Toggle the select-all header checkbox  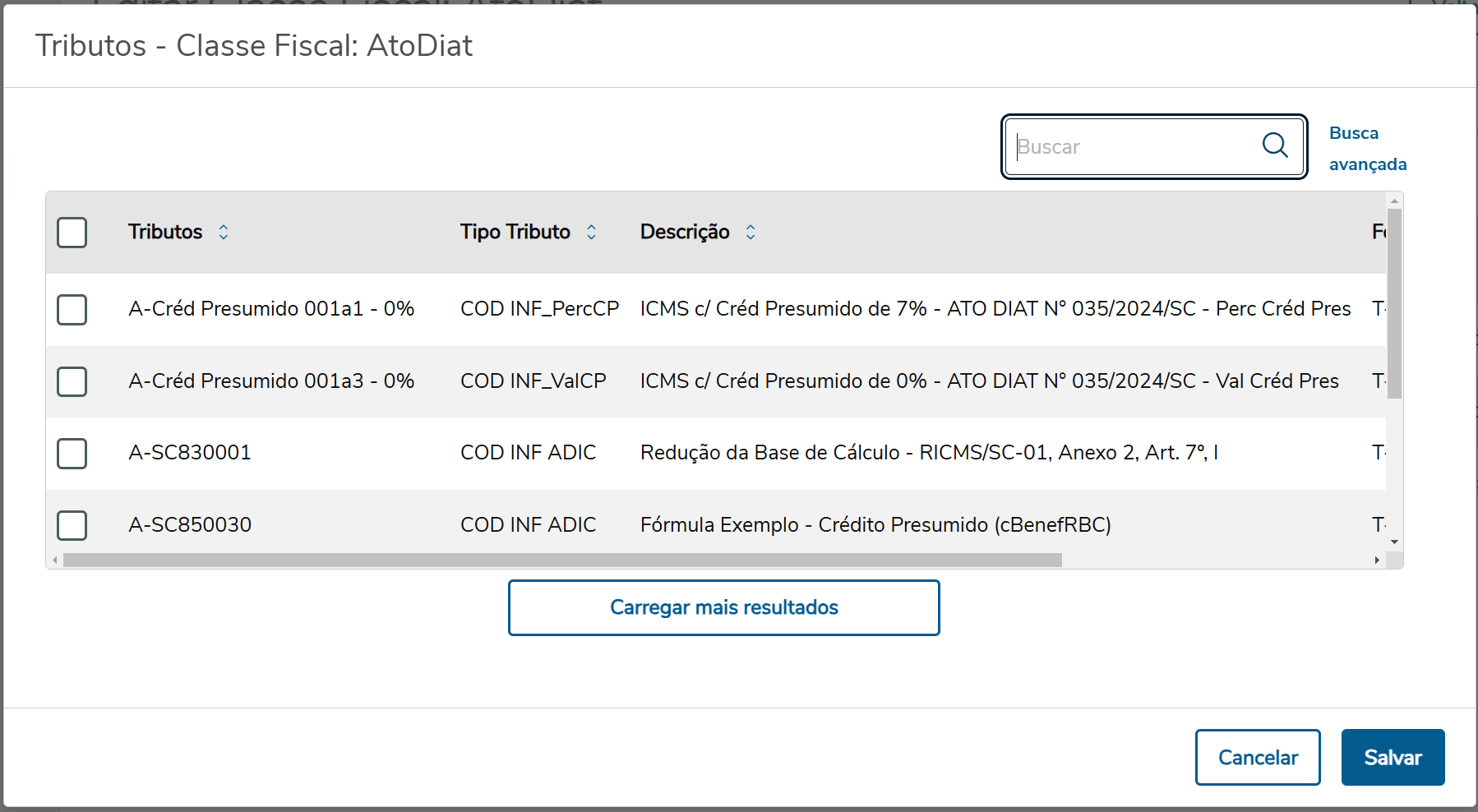tap(72, 233)
